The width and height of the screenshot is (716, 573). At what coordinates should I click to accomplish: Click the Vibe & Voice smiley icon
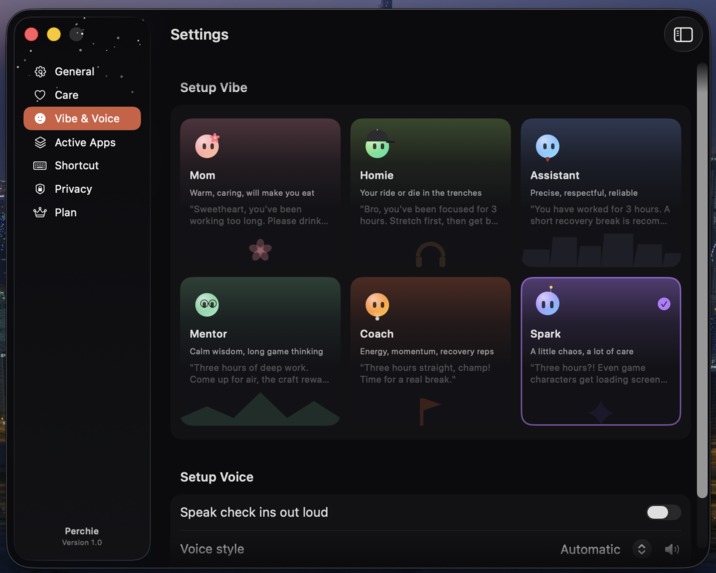coord(40,118)
